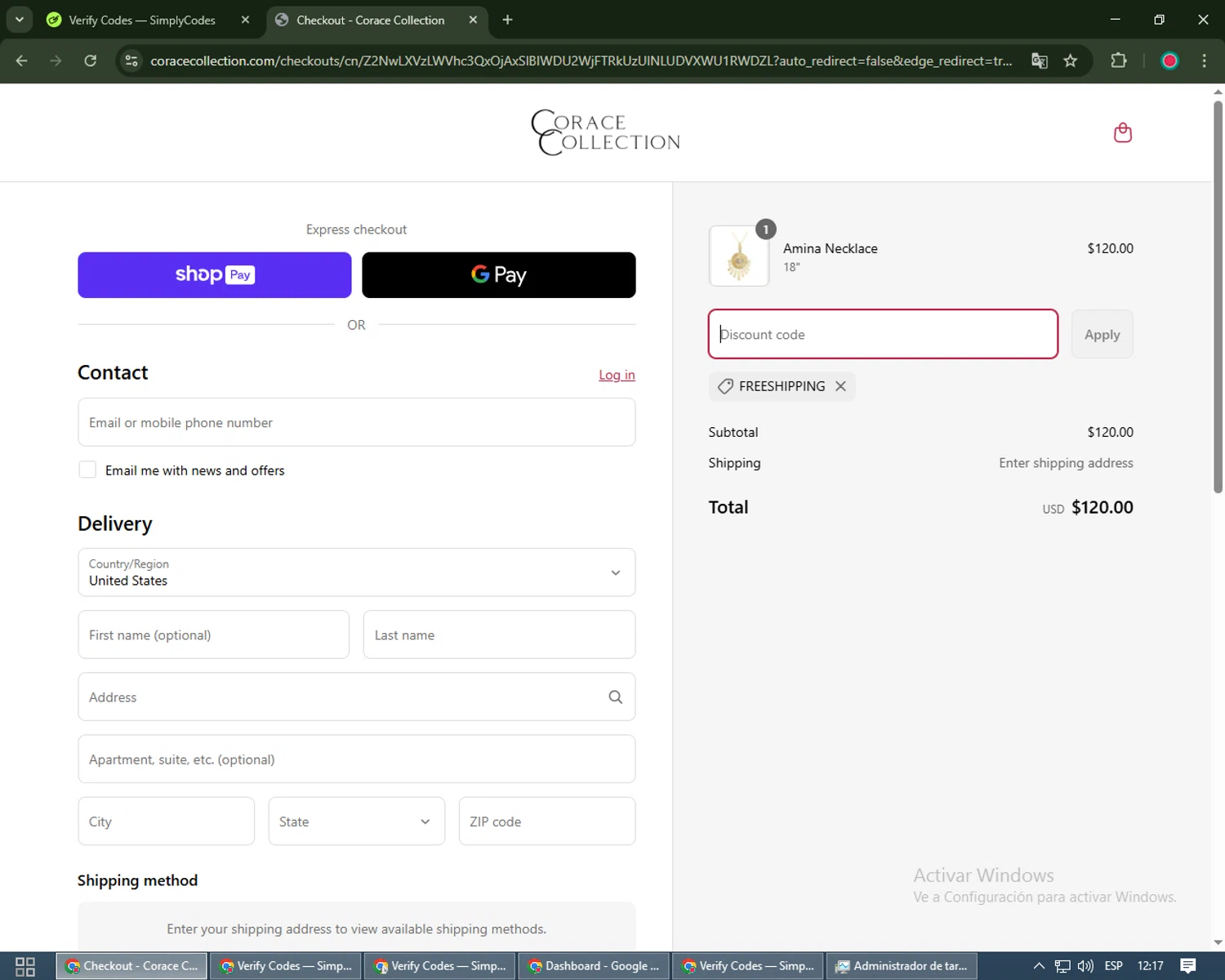Open the Windows notification center icon
The height and width of the screenshot is (980, 1225).
[1188, 966]
